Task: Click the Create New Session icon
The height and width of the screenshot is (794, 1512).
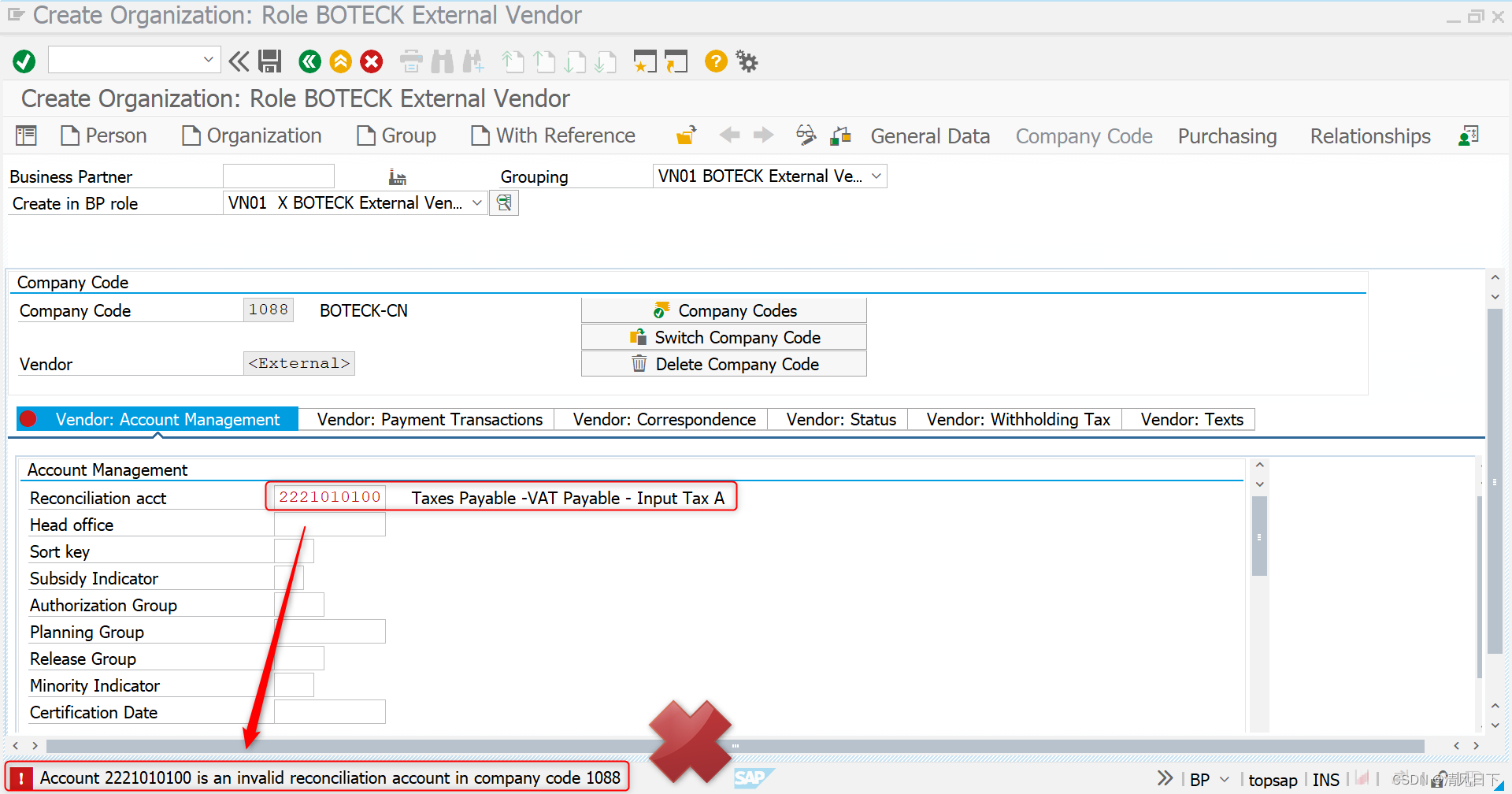Action: pos(645,61)
